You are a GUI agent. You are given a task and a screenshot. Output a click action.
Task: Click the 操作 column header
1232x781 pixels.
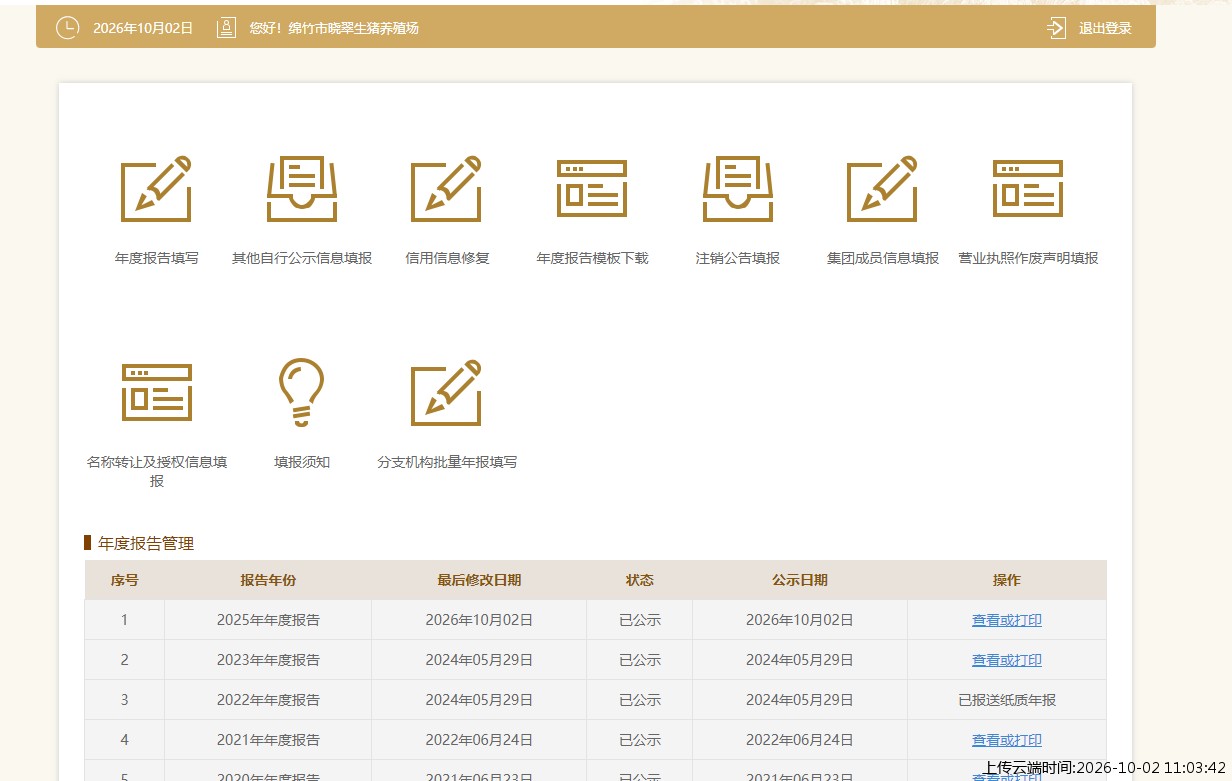1007,580
